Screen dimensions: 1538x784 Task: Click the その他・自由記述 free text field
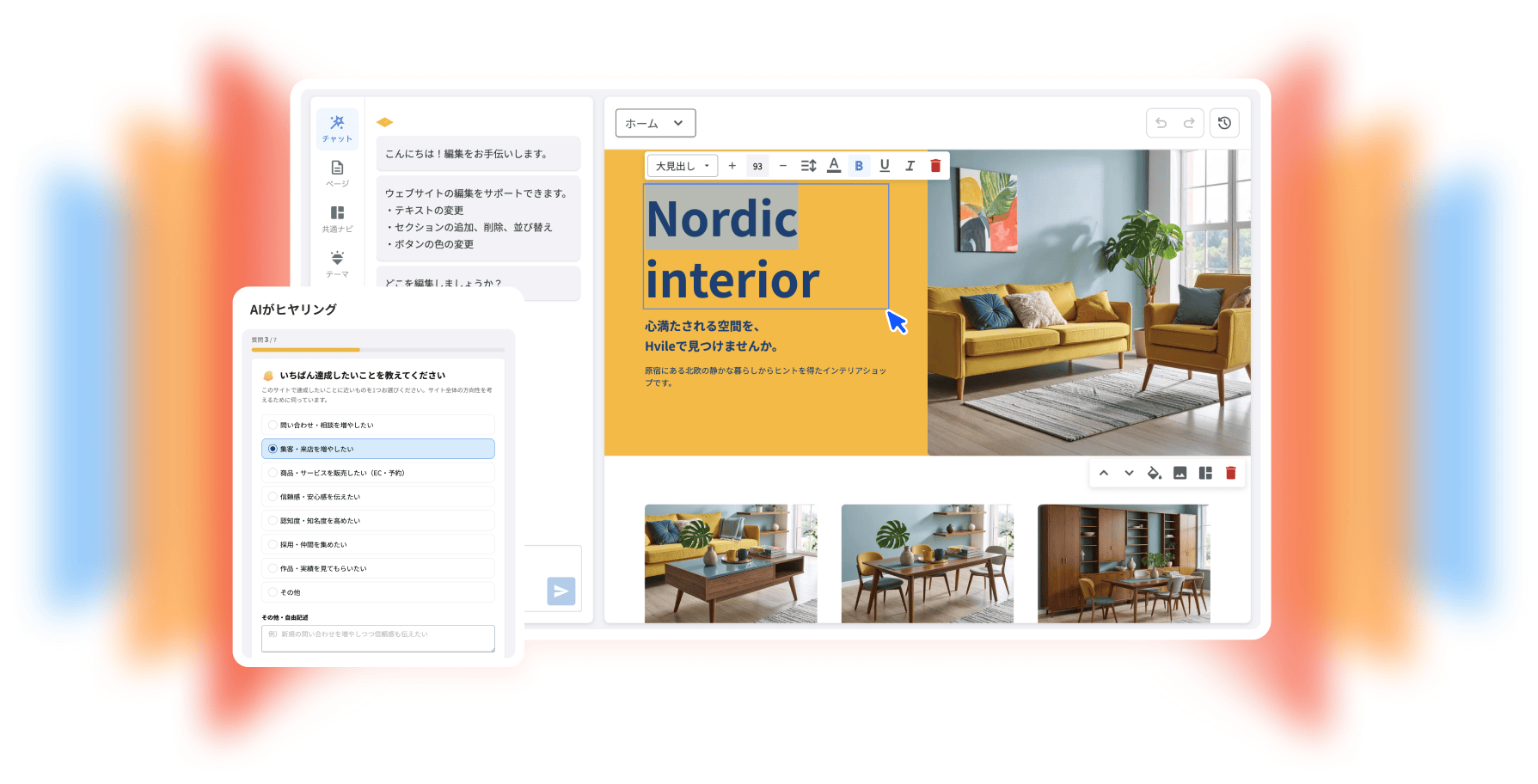pyautogui.click(x=378, y=638)
